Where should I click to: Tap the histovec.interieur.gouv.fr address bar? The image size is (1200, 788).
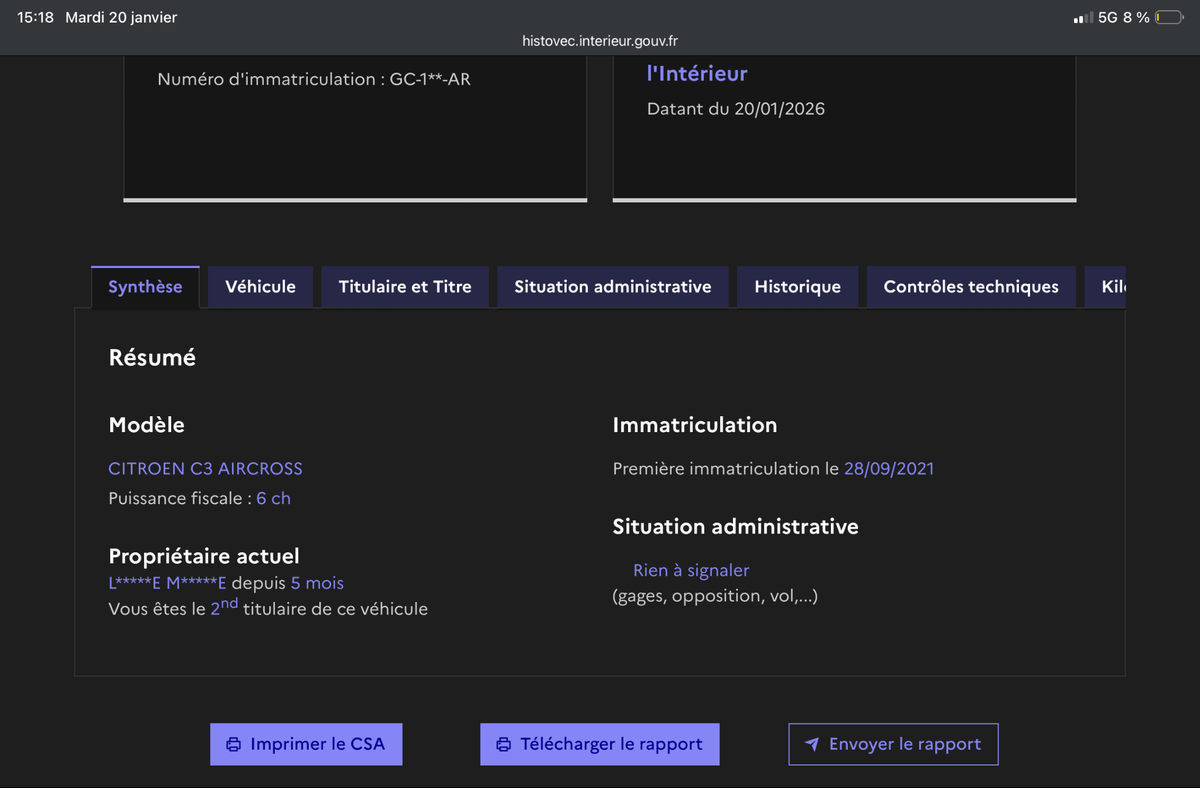[600, 41]
